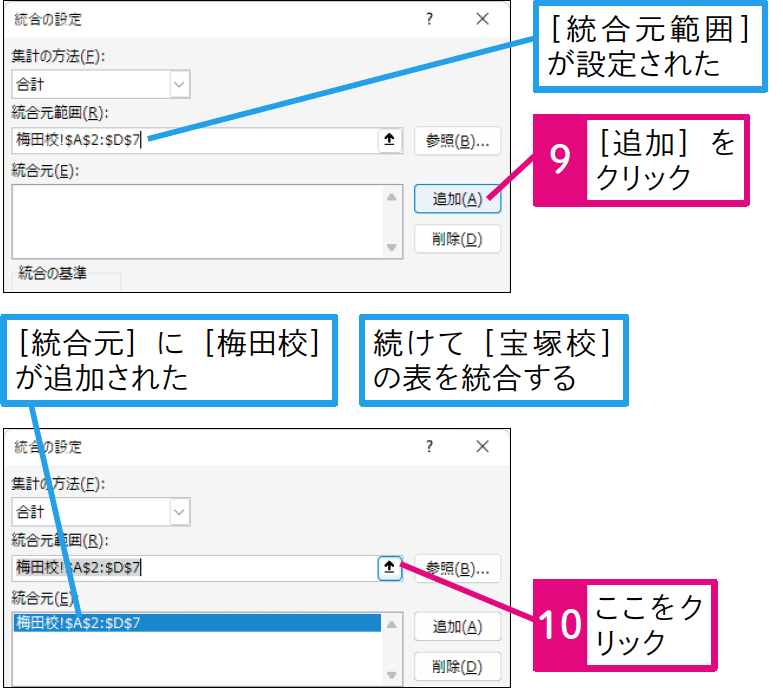Click 参照(B)... in the upper dialog
783x688 pixels.
(457, 141)
